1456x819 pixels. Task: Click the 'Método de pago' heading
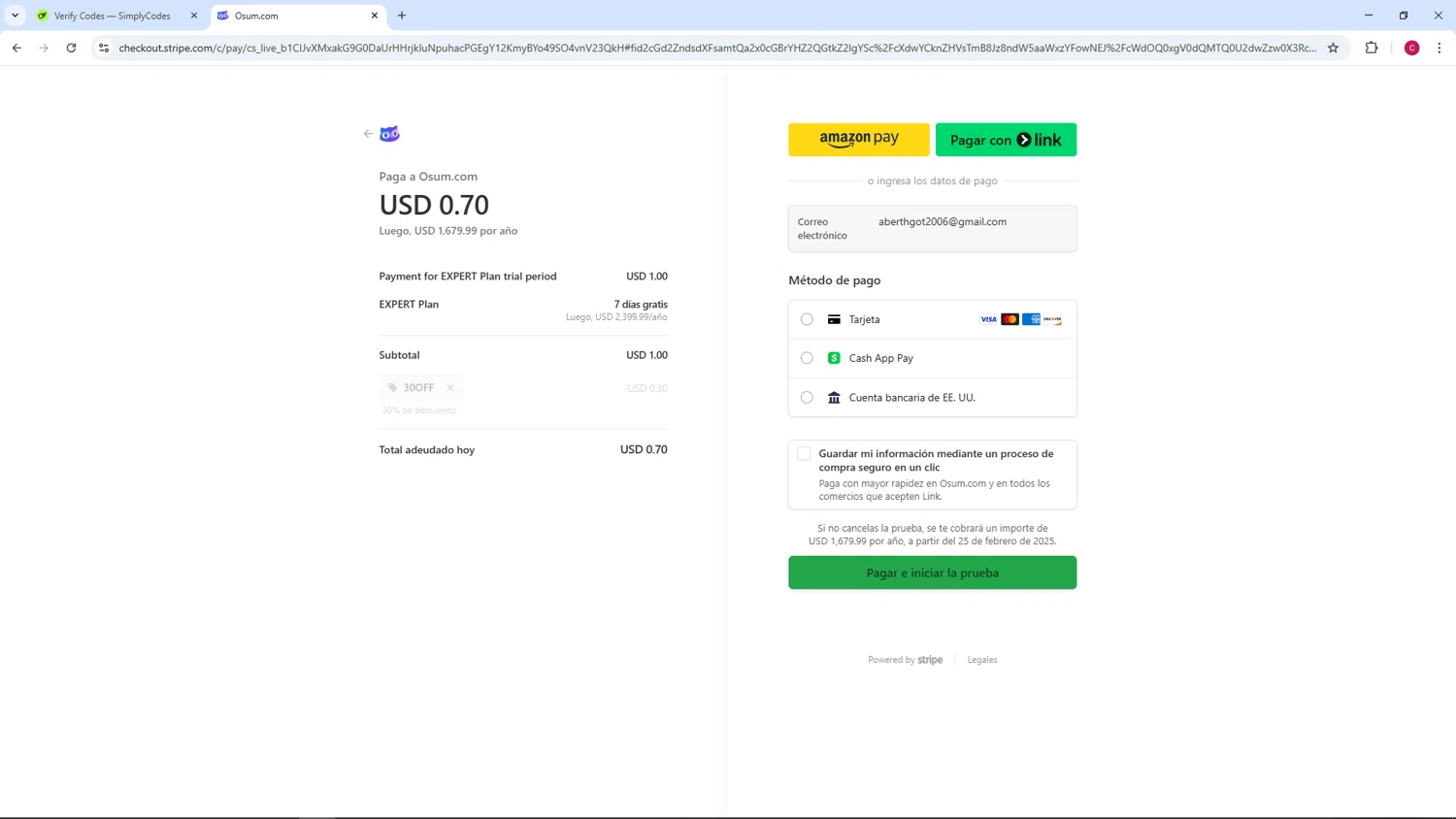point(835,280)
